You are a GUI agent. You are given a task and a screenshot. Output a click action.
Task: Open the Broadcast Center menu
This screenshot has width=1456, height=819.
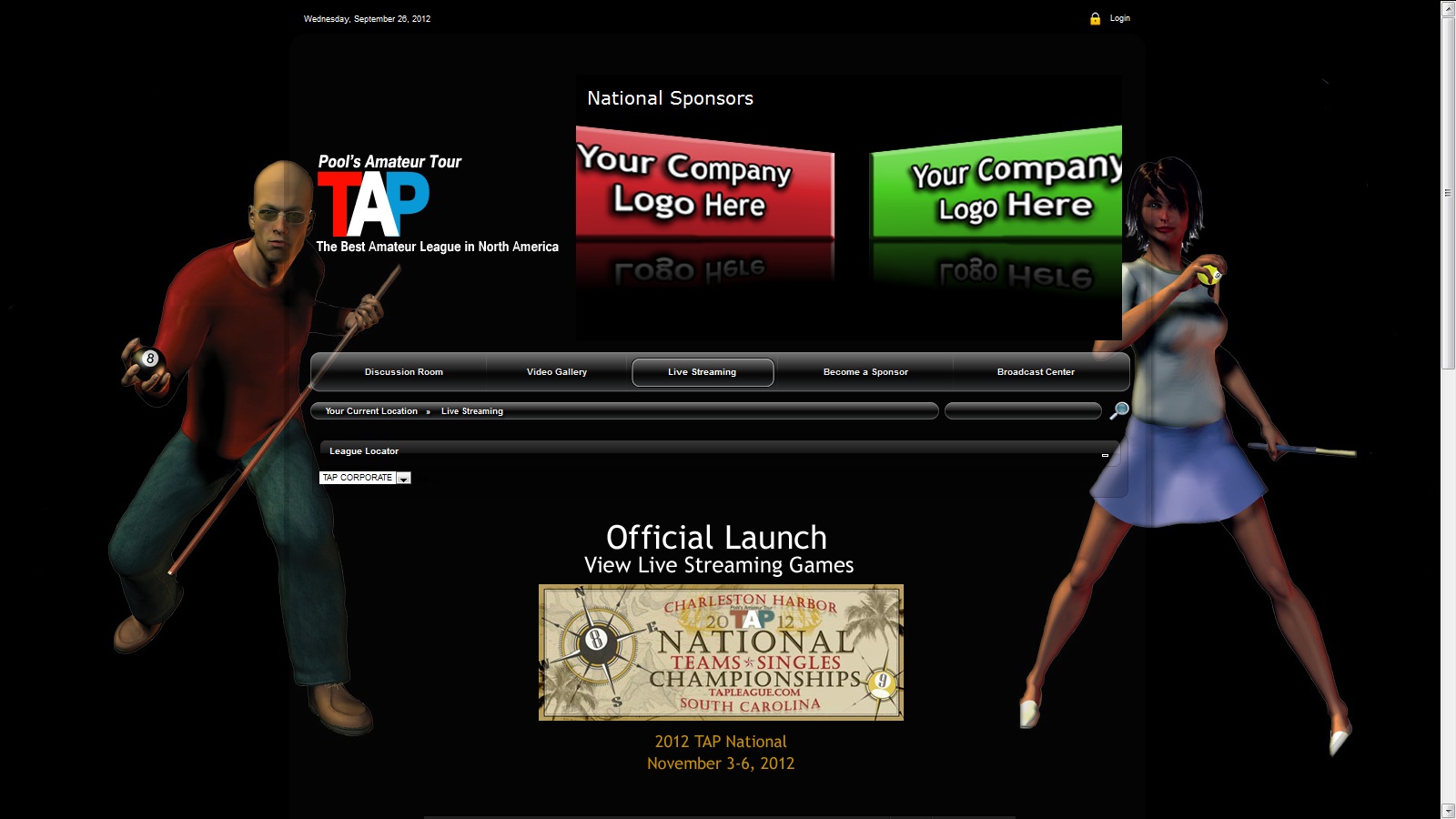(1036, 372)
